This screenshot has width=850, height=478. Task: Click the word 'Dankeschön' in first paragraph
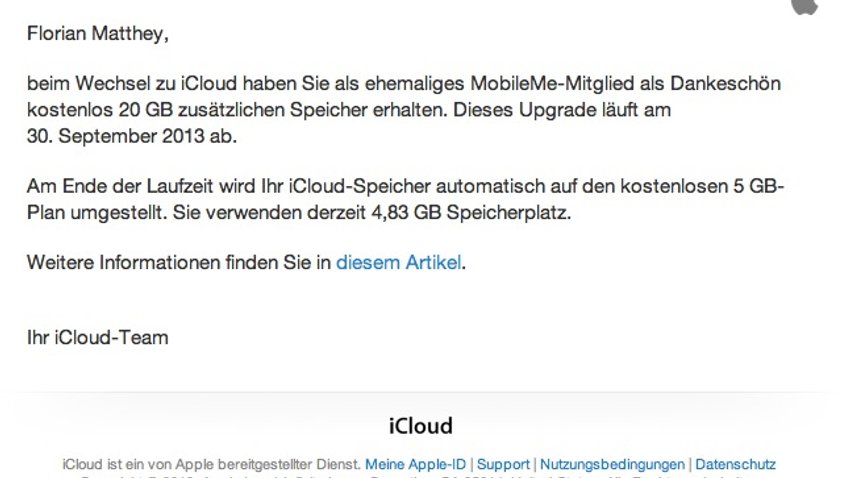pos(725,83)
